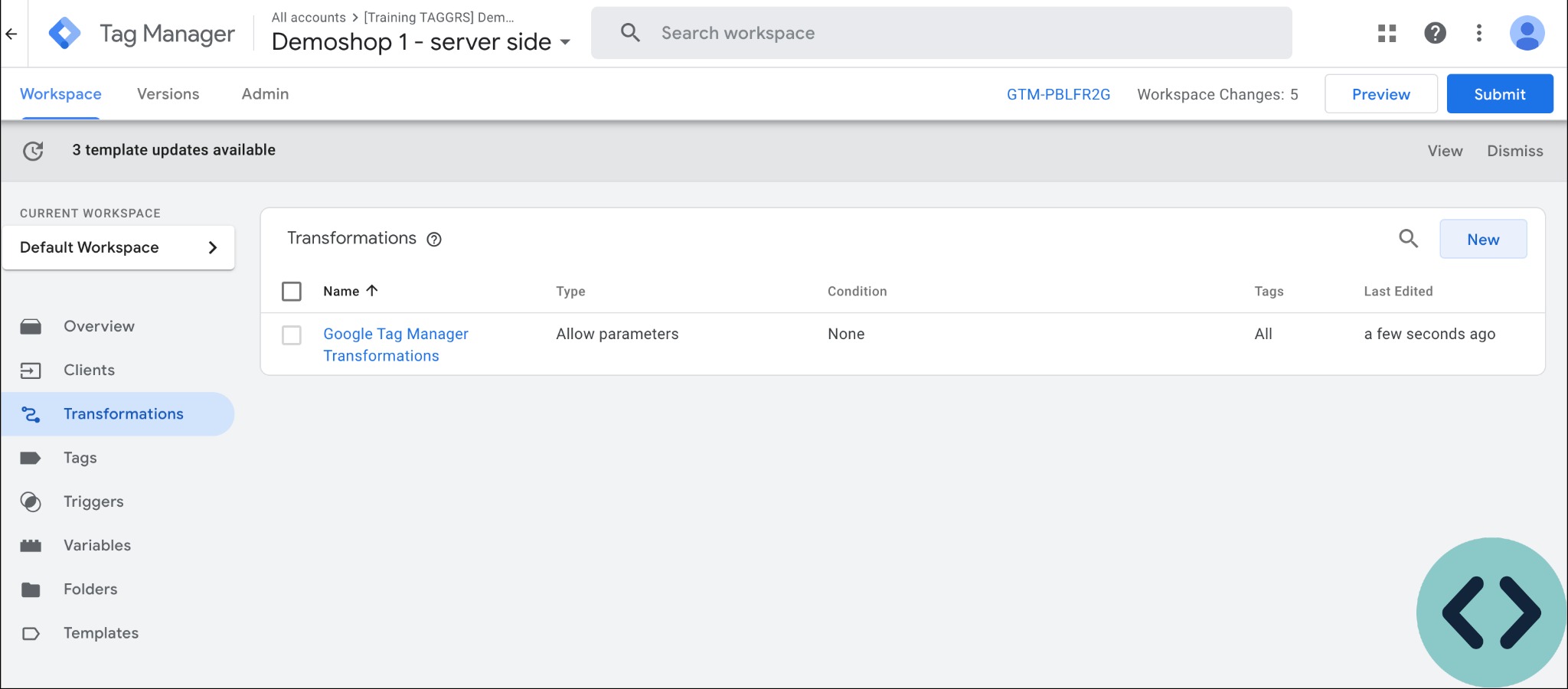The image size is (1568, 689).
Task: Sort by the Last Edited column header
Action: pyautogui.click(x=1398, y=292)
